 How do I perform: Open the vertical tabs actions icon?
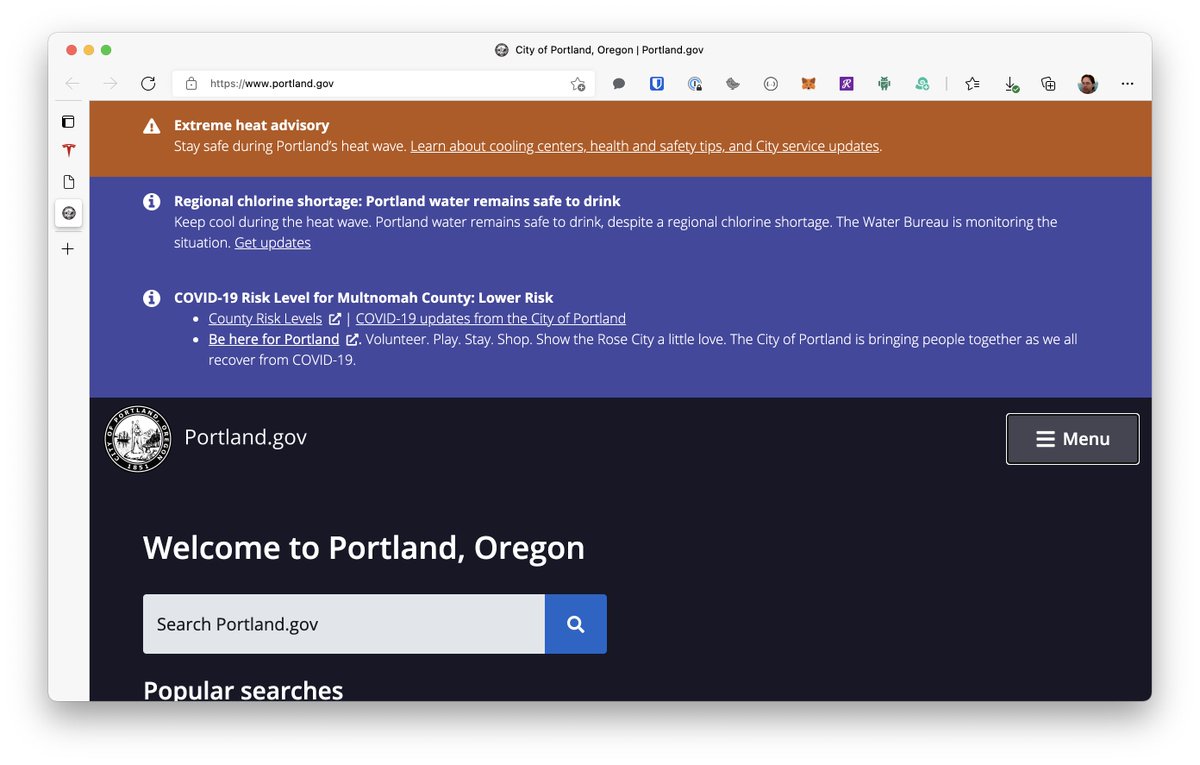68,122
